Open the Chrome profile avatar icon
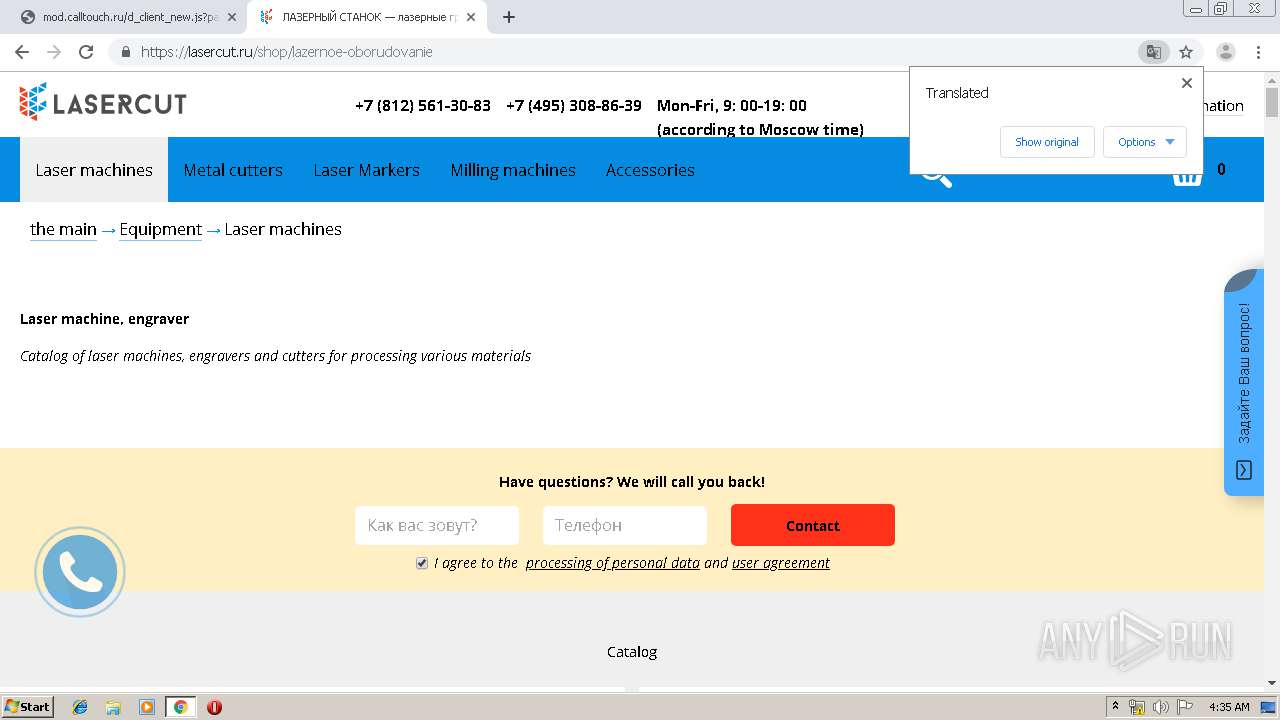Viewport: 1280px width, 720px height. click(x=1225, y=52)
